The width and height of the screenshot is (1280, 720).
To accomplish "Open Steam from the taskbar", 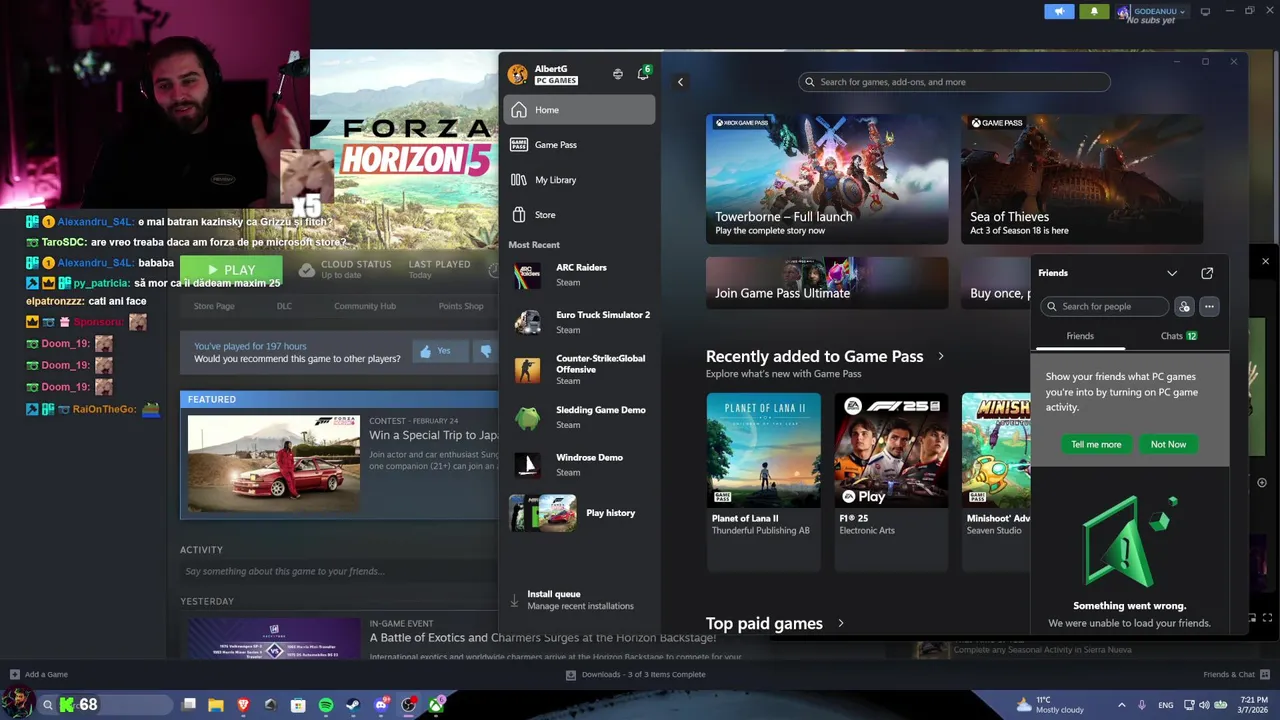I will click(353, 705).
